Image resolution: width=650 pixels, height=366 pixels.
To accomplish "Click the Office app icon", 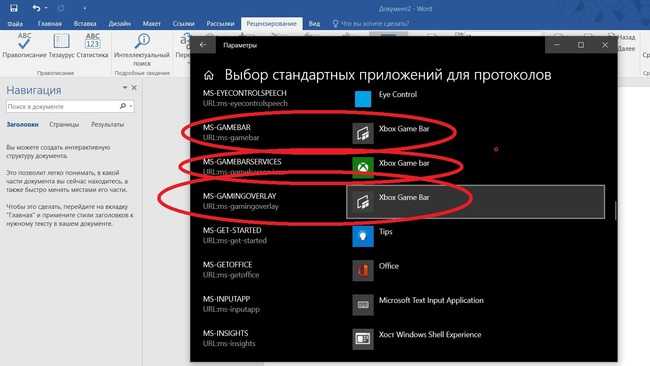I will click(x=363, y=271).
